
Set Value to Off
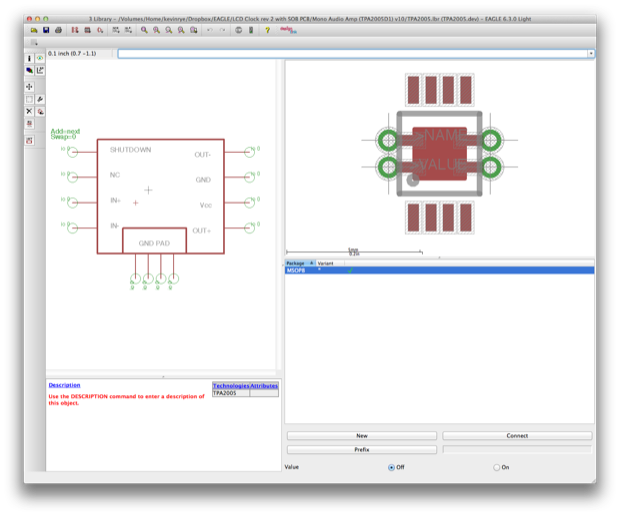pos(391,467)
